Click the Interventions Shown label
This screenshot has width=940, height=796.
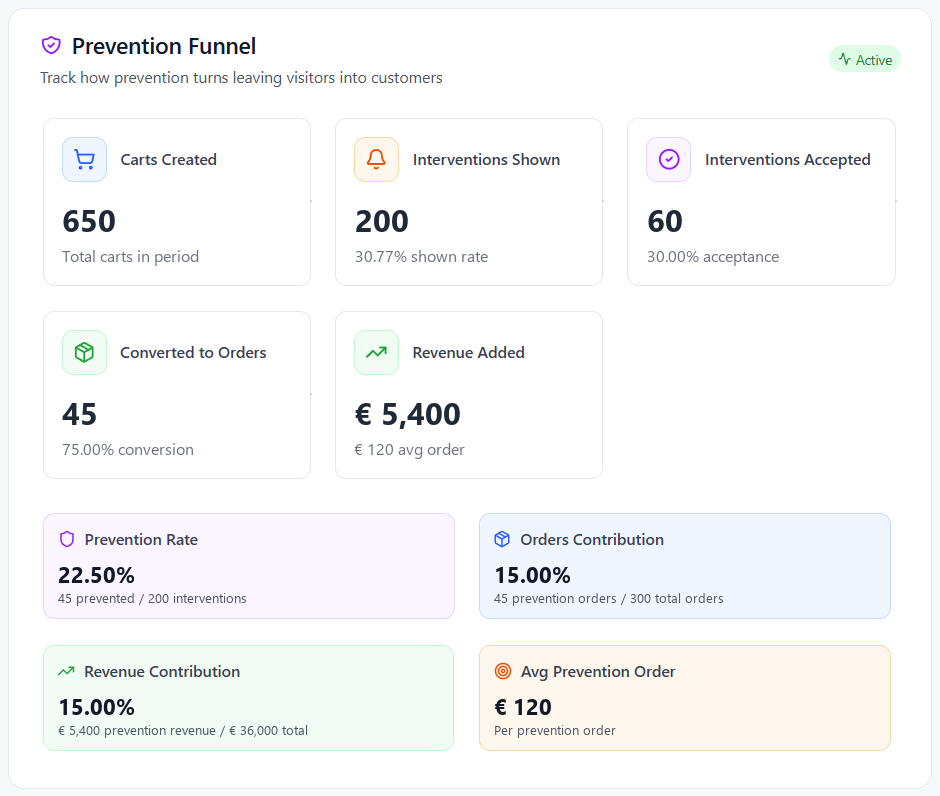486,159
